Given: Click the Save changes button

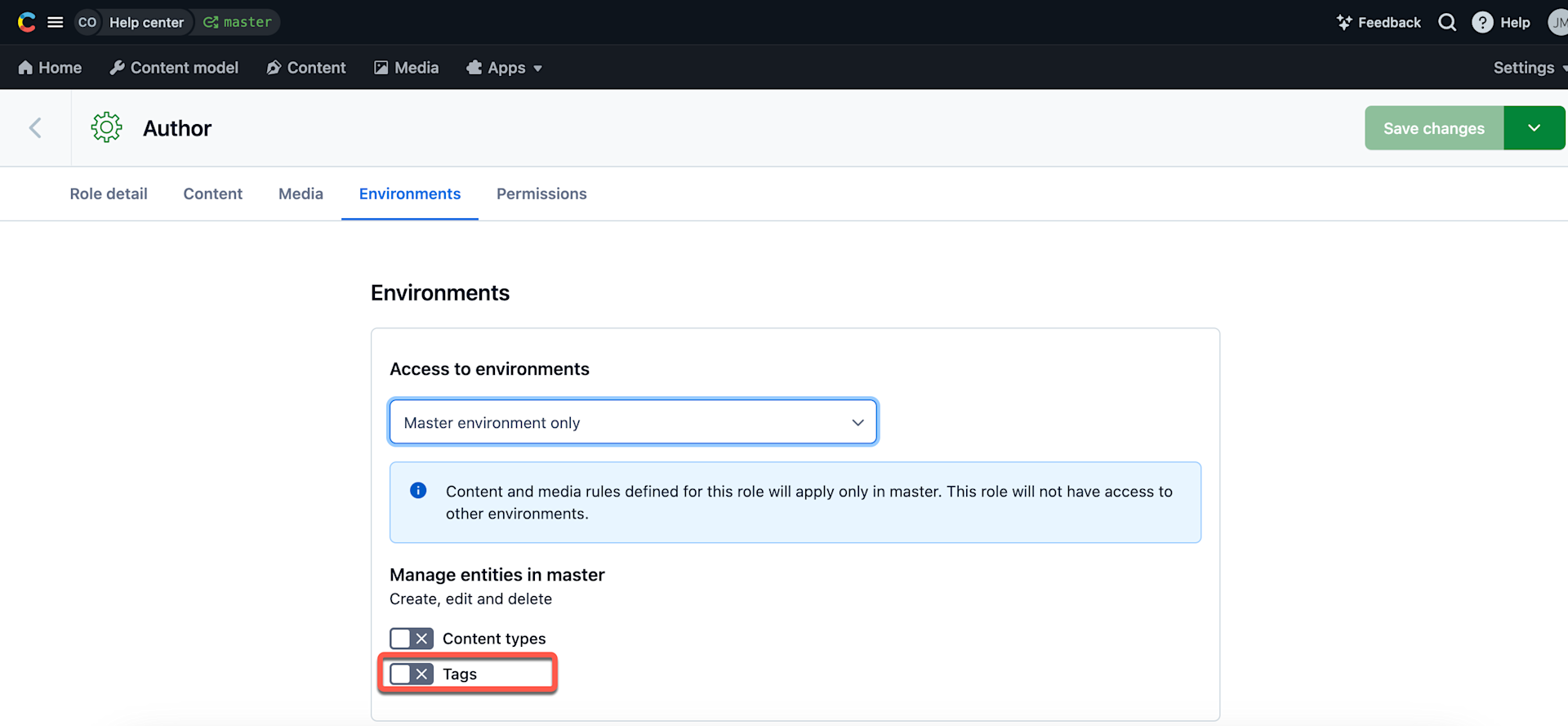Looking at the screenshot, I should [x=1434, y=128].
